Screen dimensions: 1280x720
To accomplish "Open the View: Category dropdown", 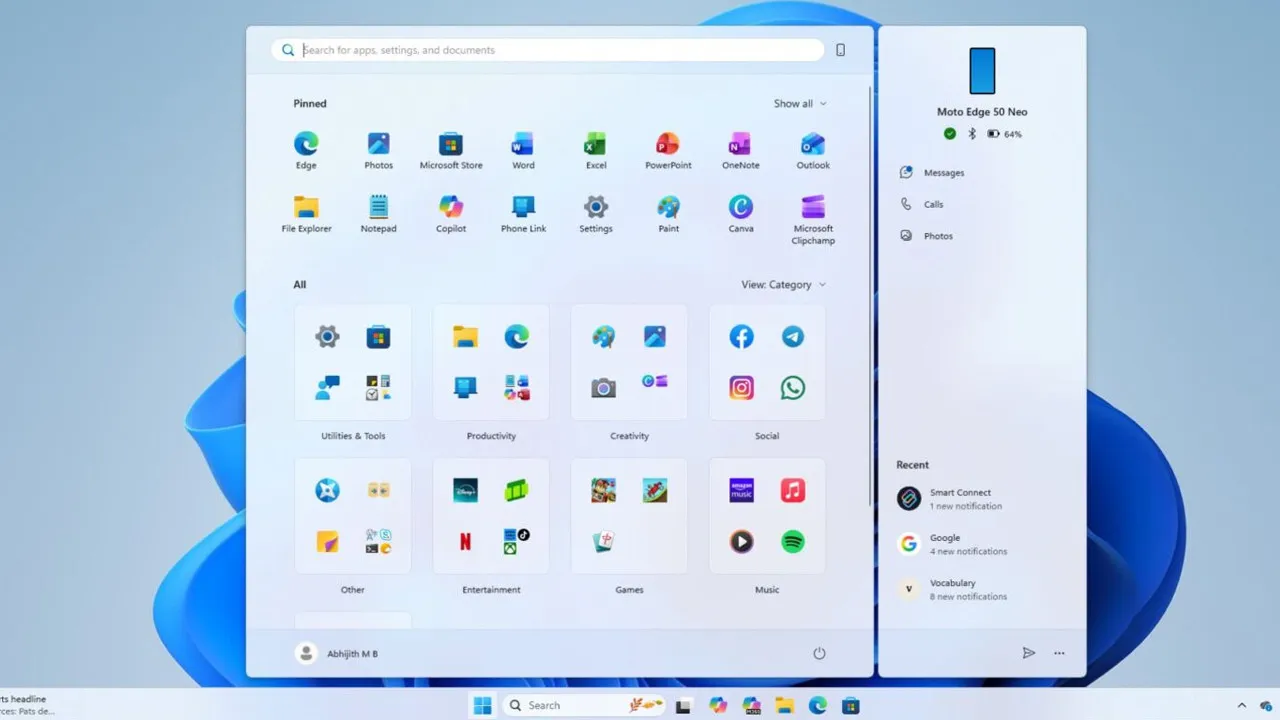I will [783, 284].
